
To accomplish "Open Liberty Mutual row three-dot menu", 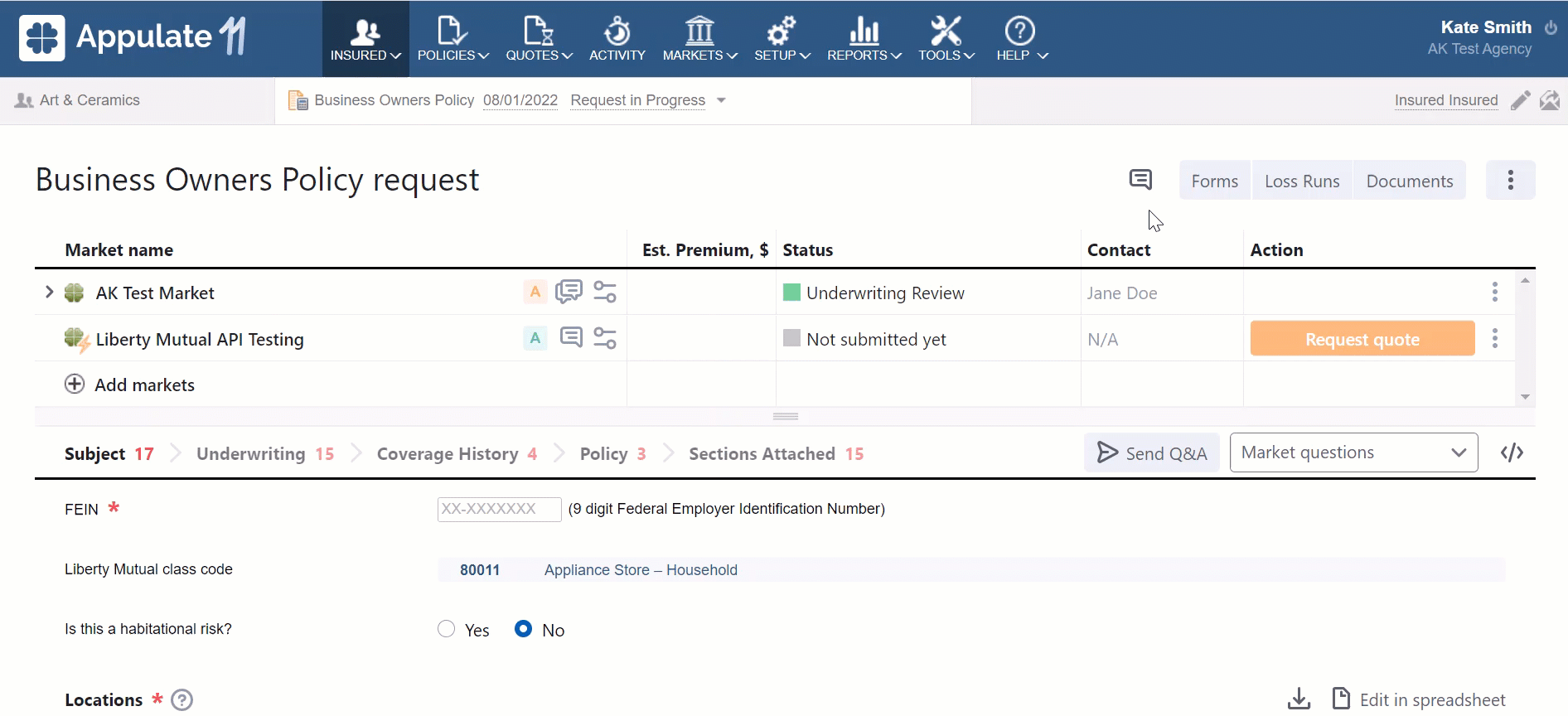I will tap(1495, 338).
